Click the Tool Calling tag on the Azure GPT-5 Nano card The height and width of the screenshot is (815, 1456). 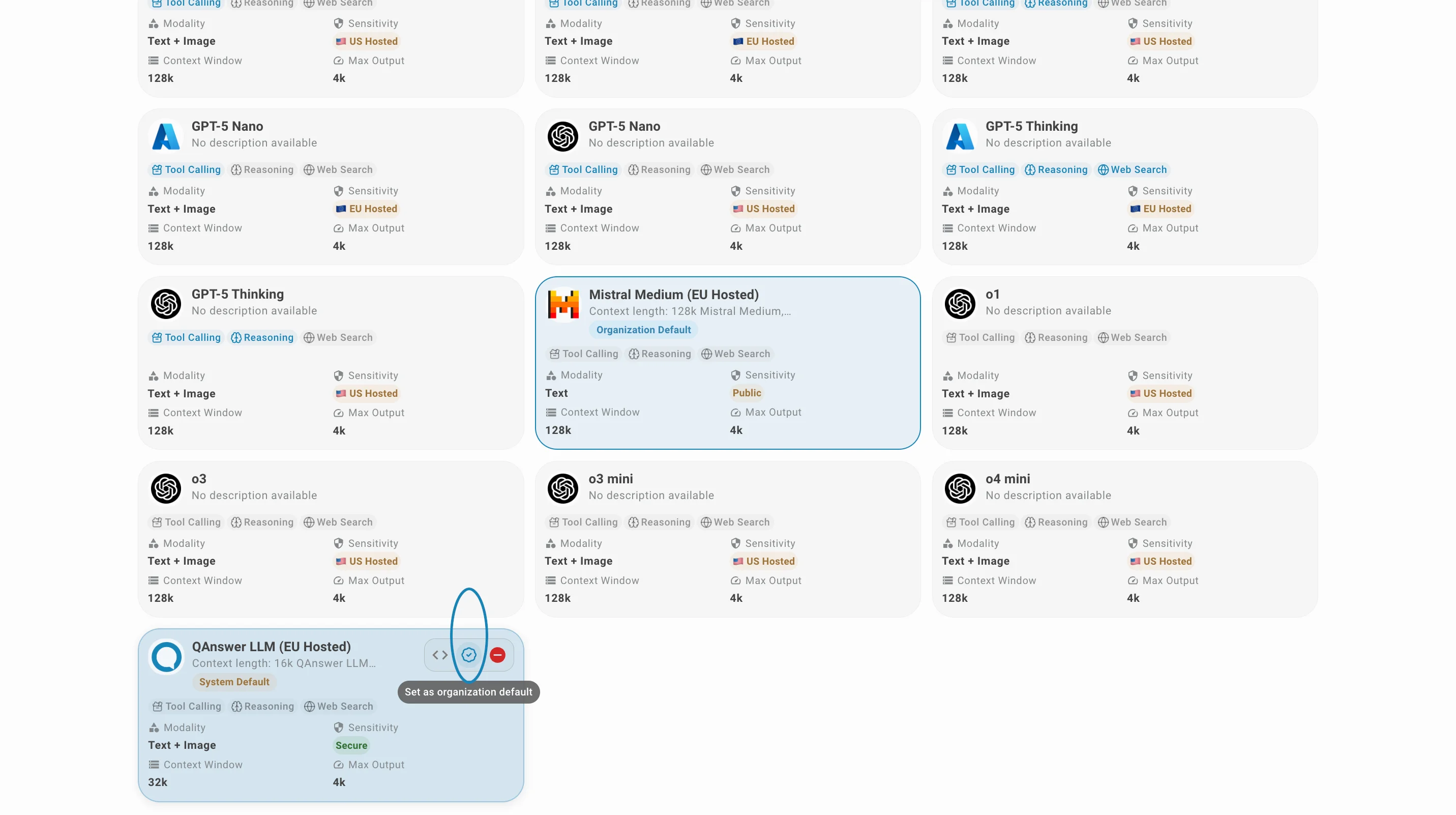[x=187, y=170]
